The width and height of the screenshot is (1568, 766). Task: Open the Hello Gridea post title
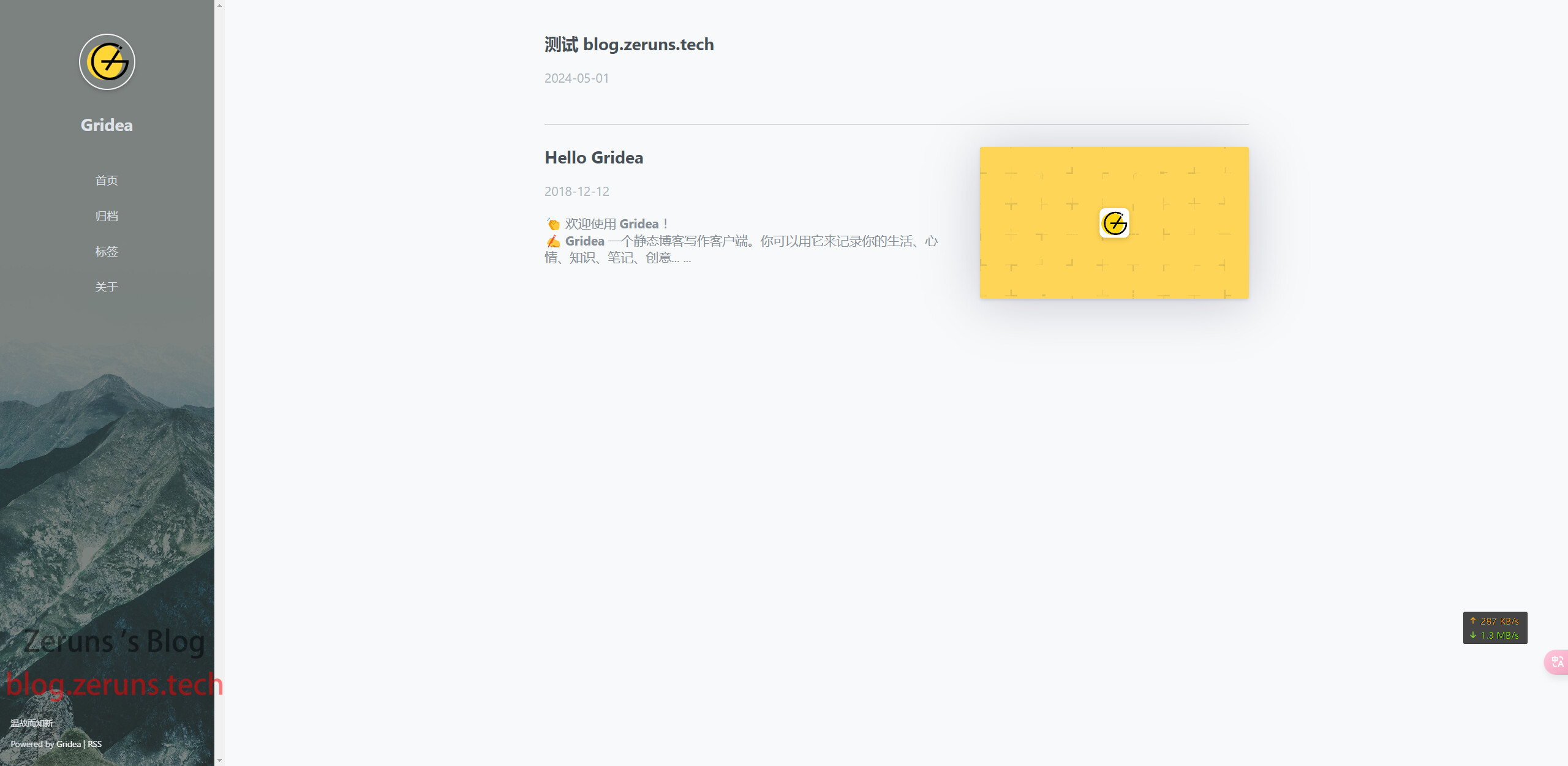(x=594, y=157)
